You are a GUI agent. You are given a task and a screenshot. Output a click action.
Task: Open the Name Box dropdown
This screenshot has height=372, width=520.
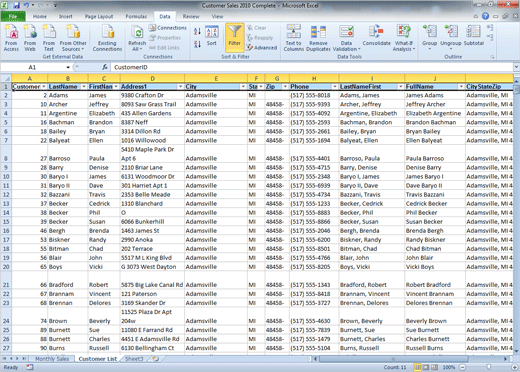tap(68, 67)
